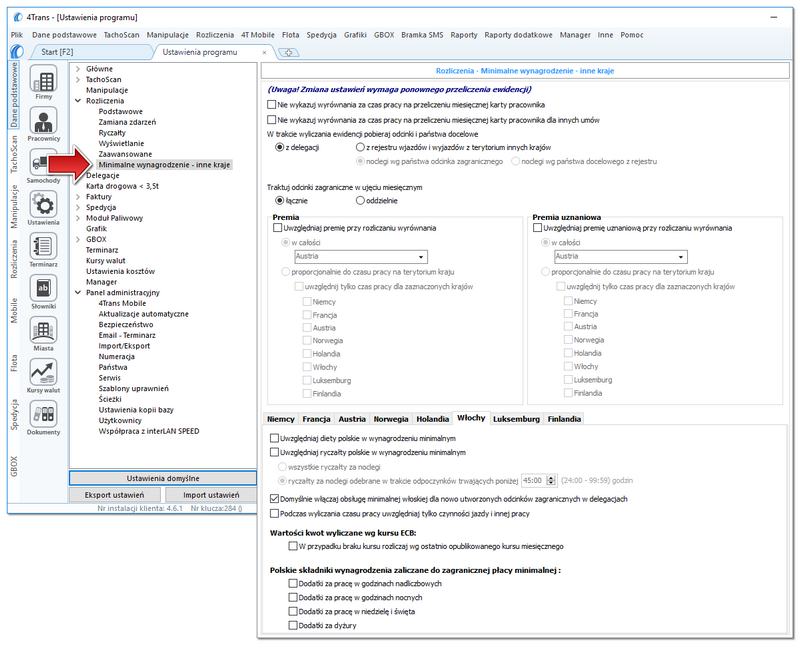Check 'Nie wykazuj wyrównania... dla innych umów'

[x=271, y=120]
